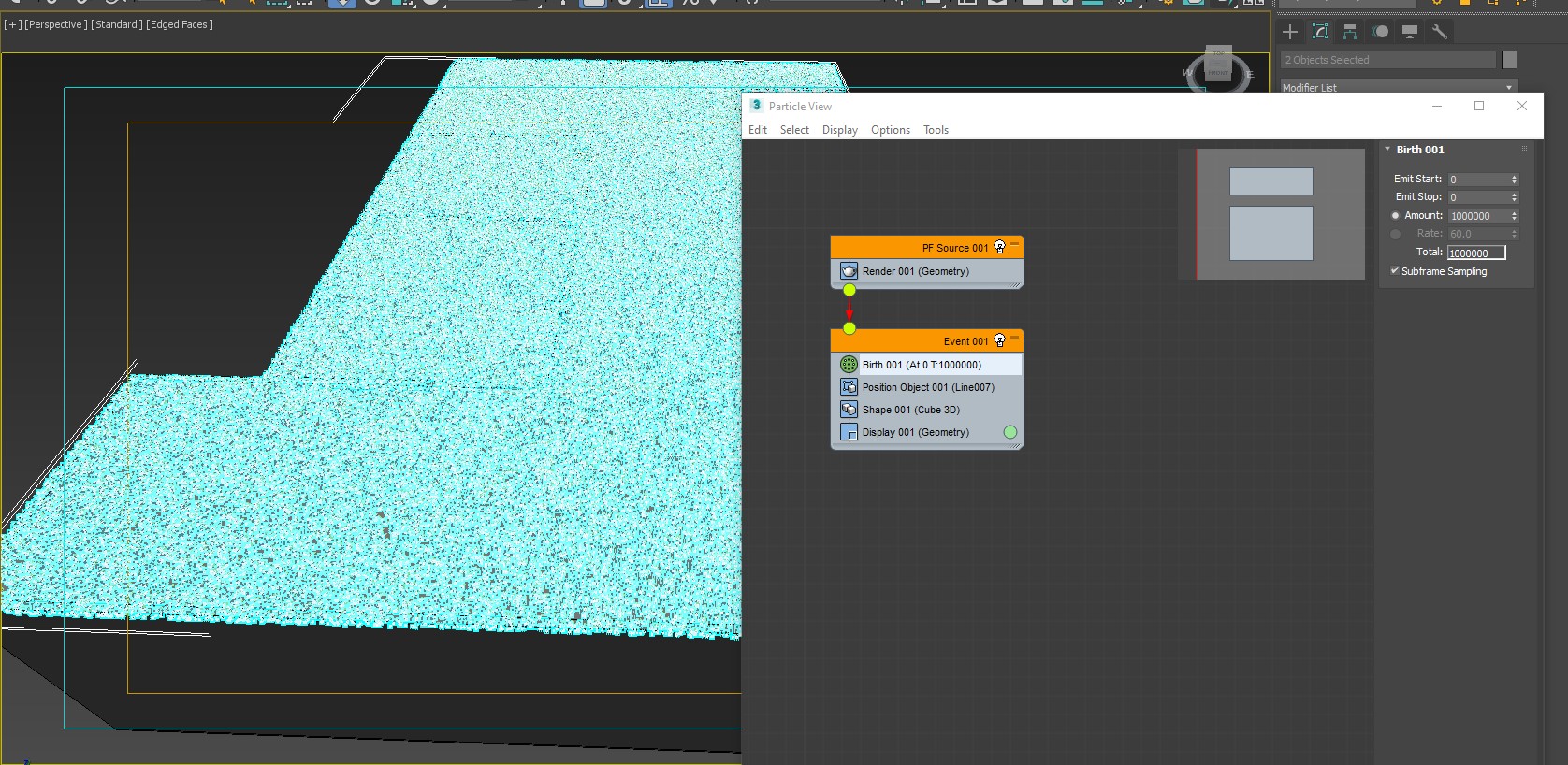The height and width of the screenshot is (765, 1568).
Task: Turn off Event 001 lightbulb toggle
Action: pyautogui.click(x=999, y=341)
